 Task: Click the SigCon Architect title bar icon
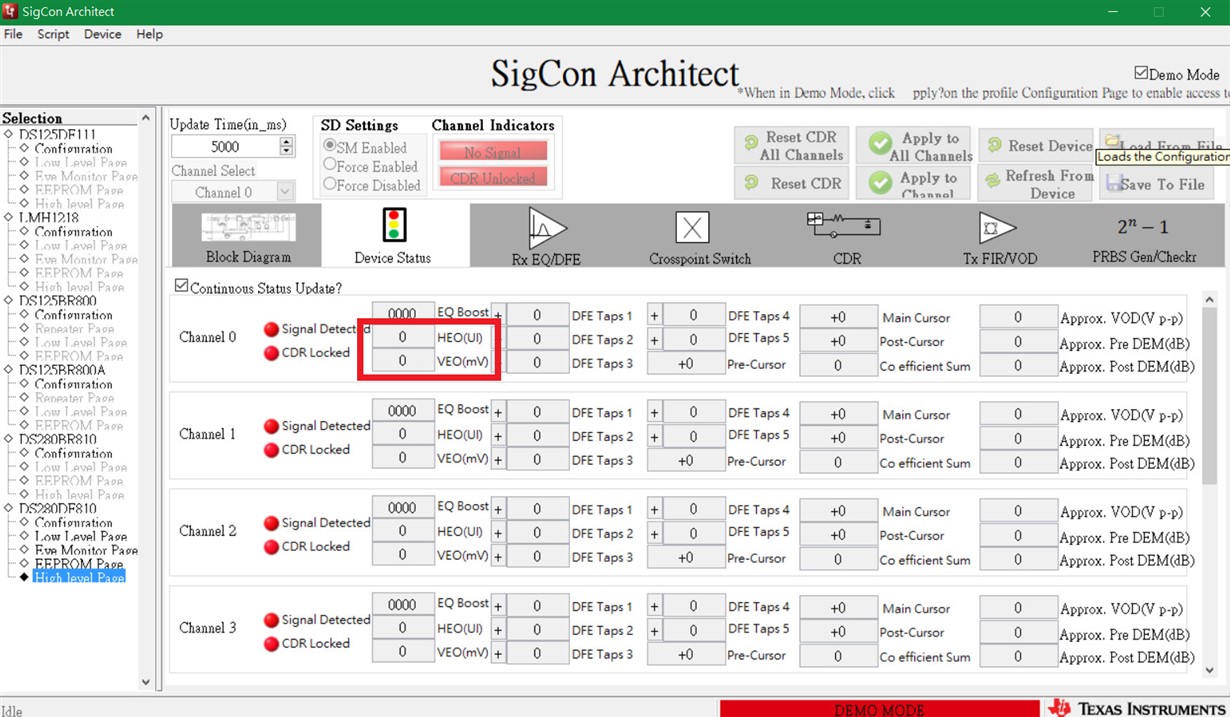10,11
